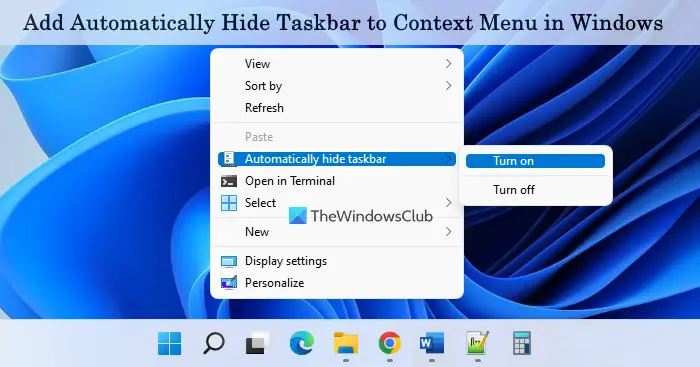Click the Display settings monitor icon
700x367 pixels.
point(229,261)
